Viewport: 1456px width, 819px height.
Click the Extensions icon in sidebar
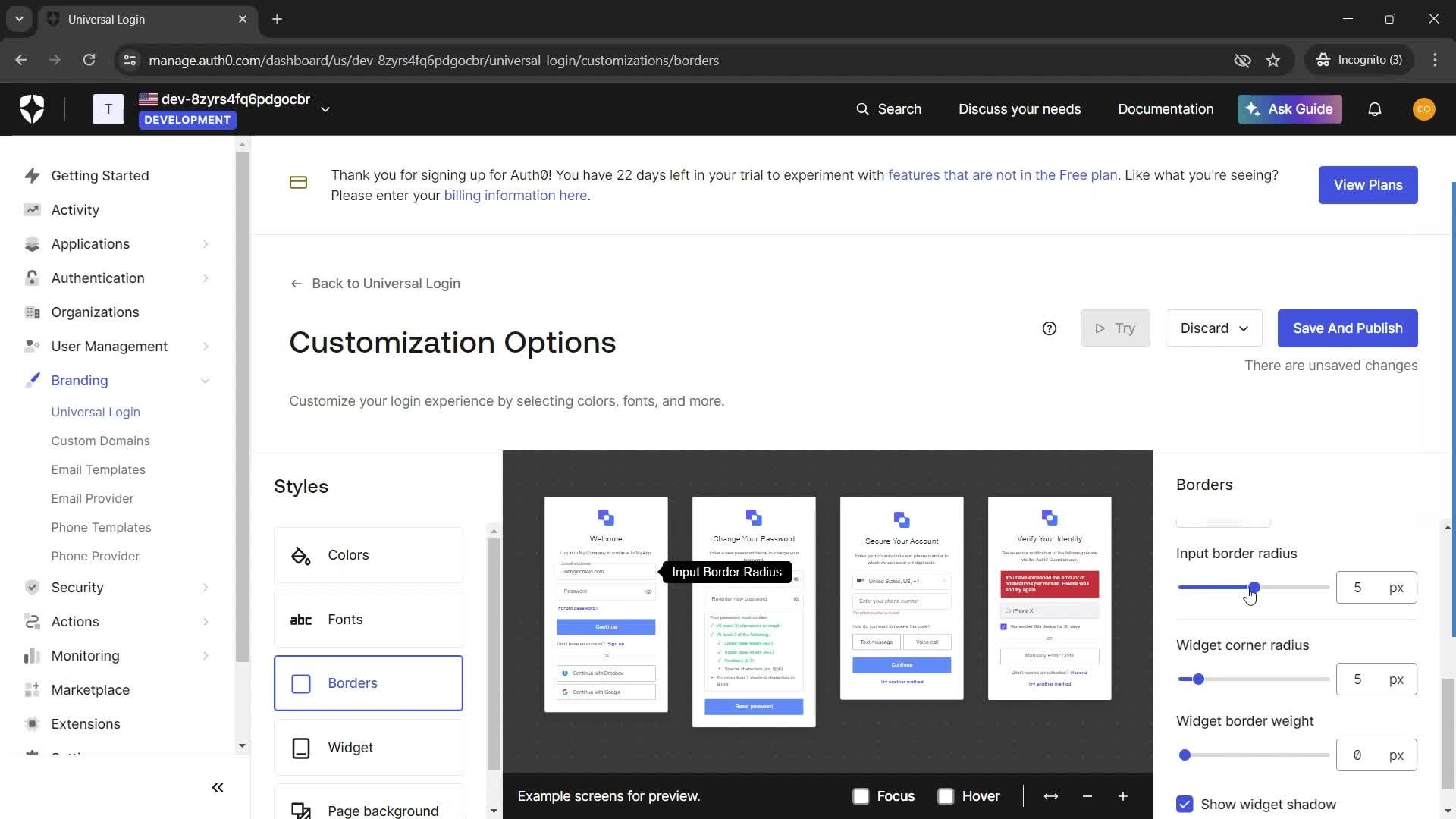[x=32, y=724]
